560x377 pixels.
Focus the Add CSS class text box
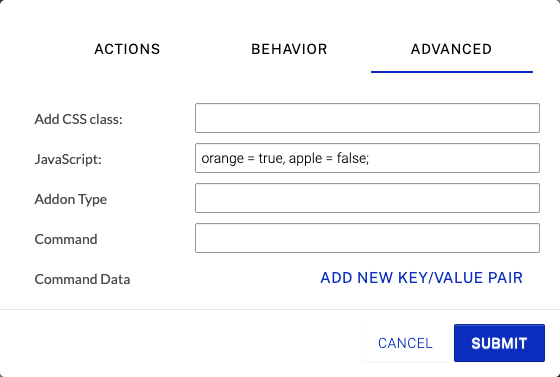point(367,118)
